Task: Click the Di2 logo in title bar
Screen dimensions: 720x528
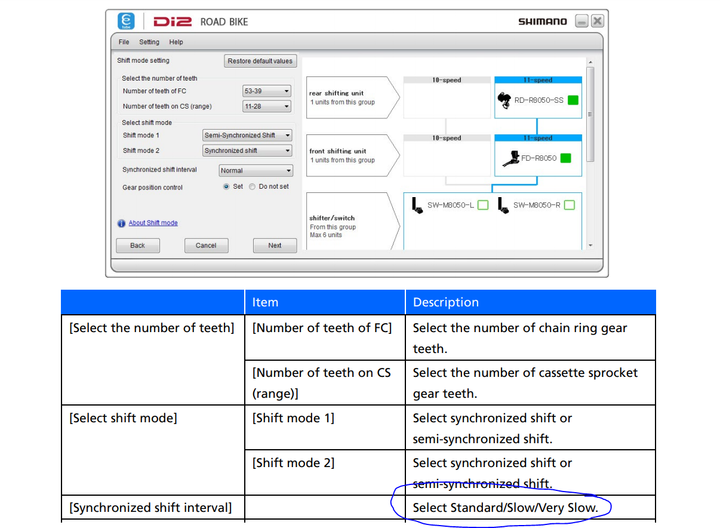Action: pyautogui.click(x=172, y=22)
